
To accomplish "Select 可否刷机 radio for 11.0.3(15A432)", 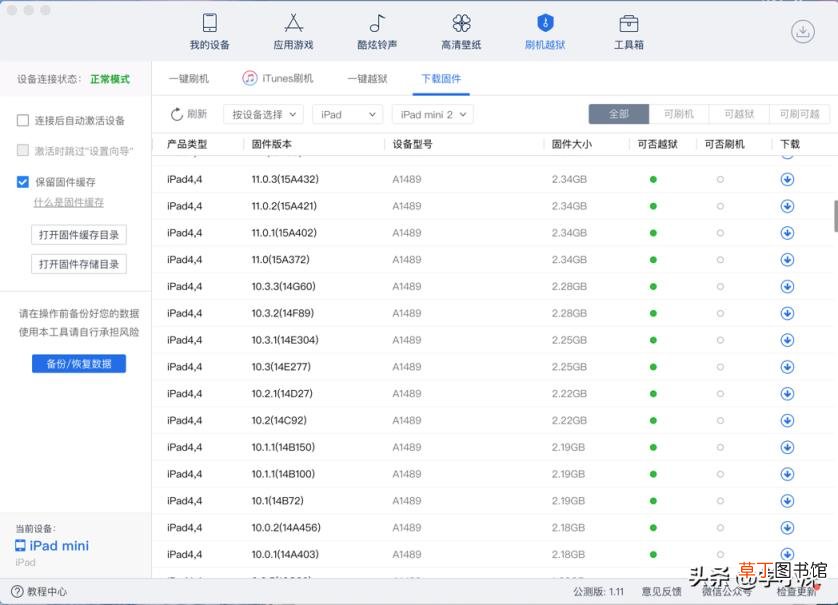I will [720, 180].
